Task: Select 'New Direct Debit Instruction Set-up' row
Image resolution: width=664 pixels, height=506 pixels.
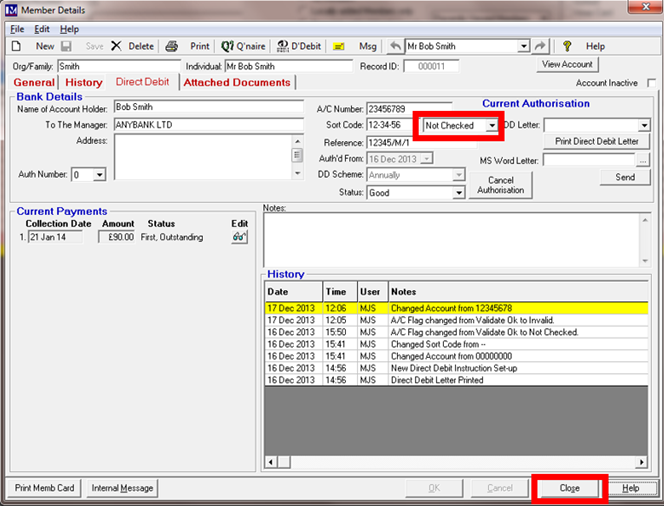Action: (x=456, y=368)
